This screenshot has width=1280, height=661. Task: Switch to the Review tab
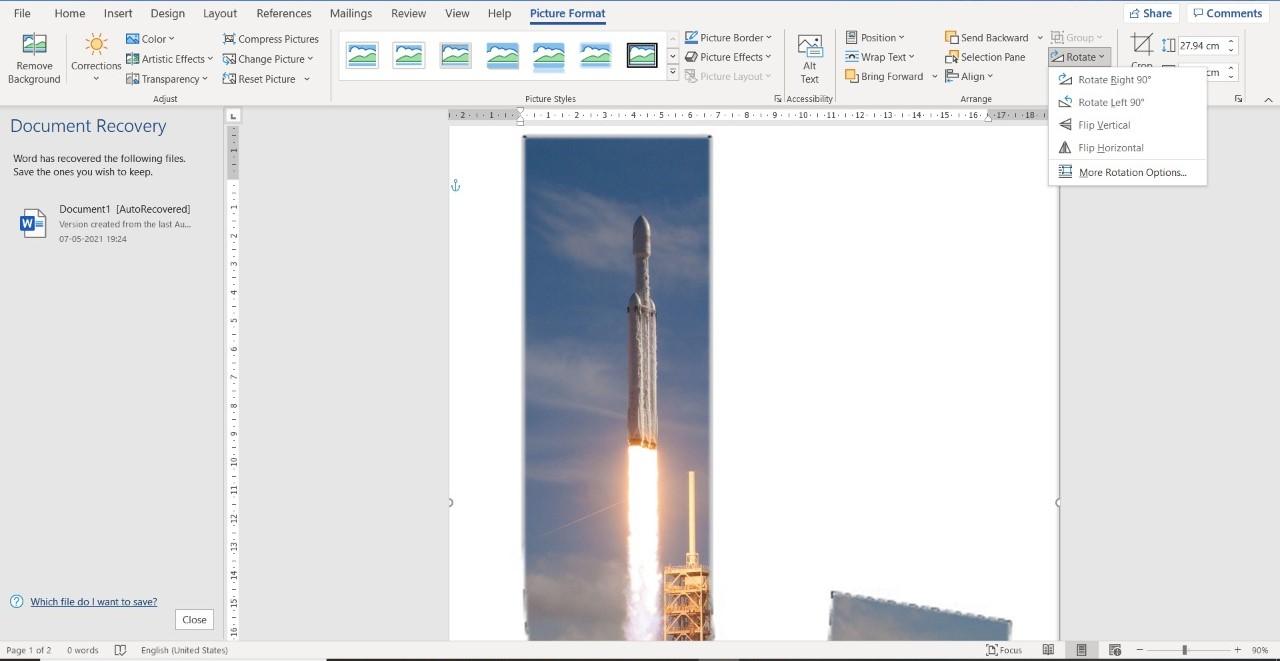408,13
